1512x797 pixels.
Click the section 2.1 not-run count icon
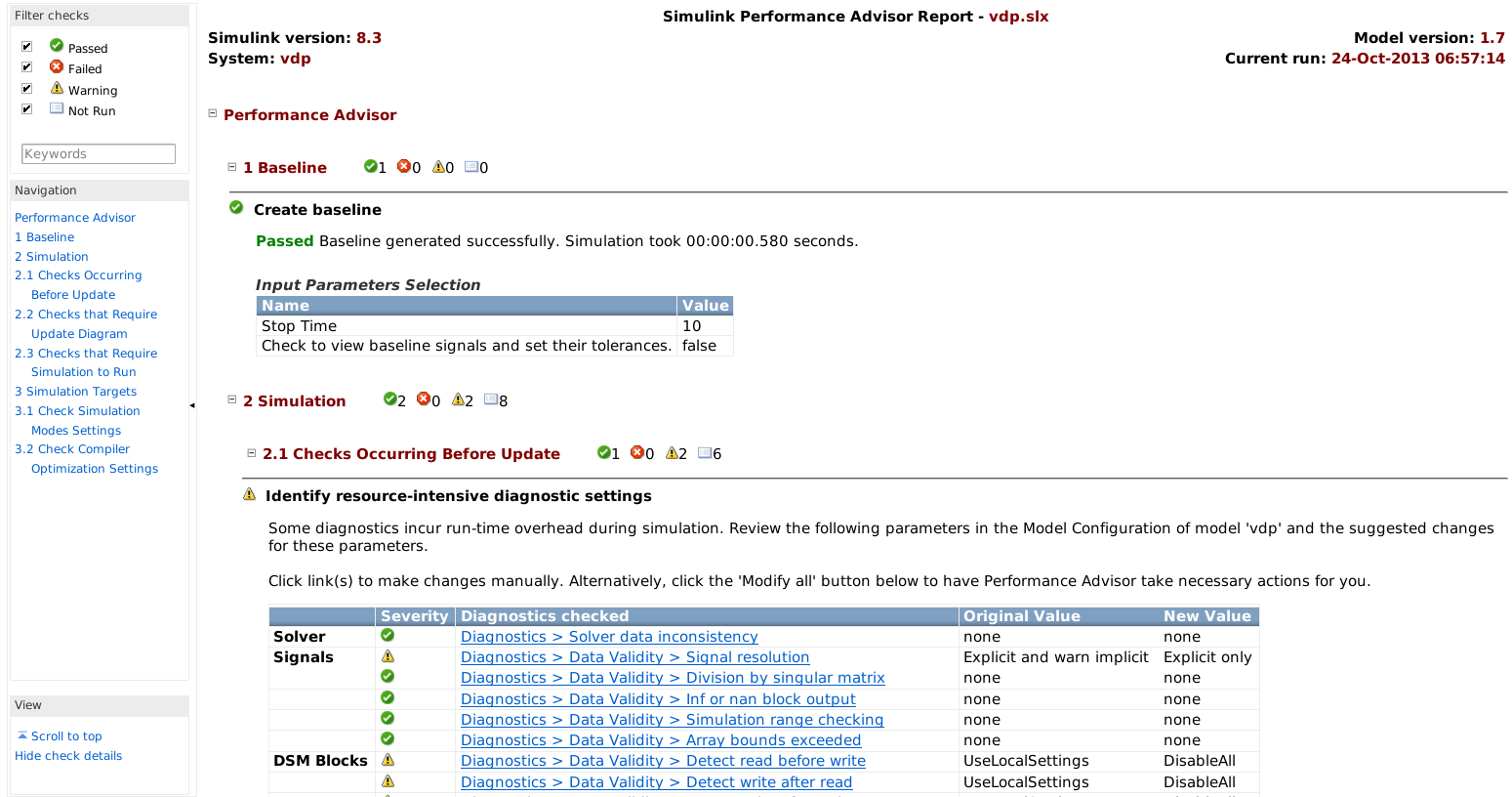pyautogui.click(x=705, y=452)
